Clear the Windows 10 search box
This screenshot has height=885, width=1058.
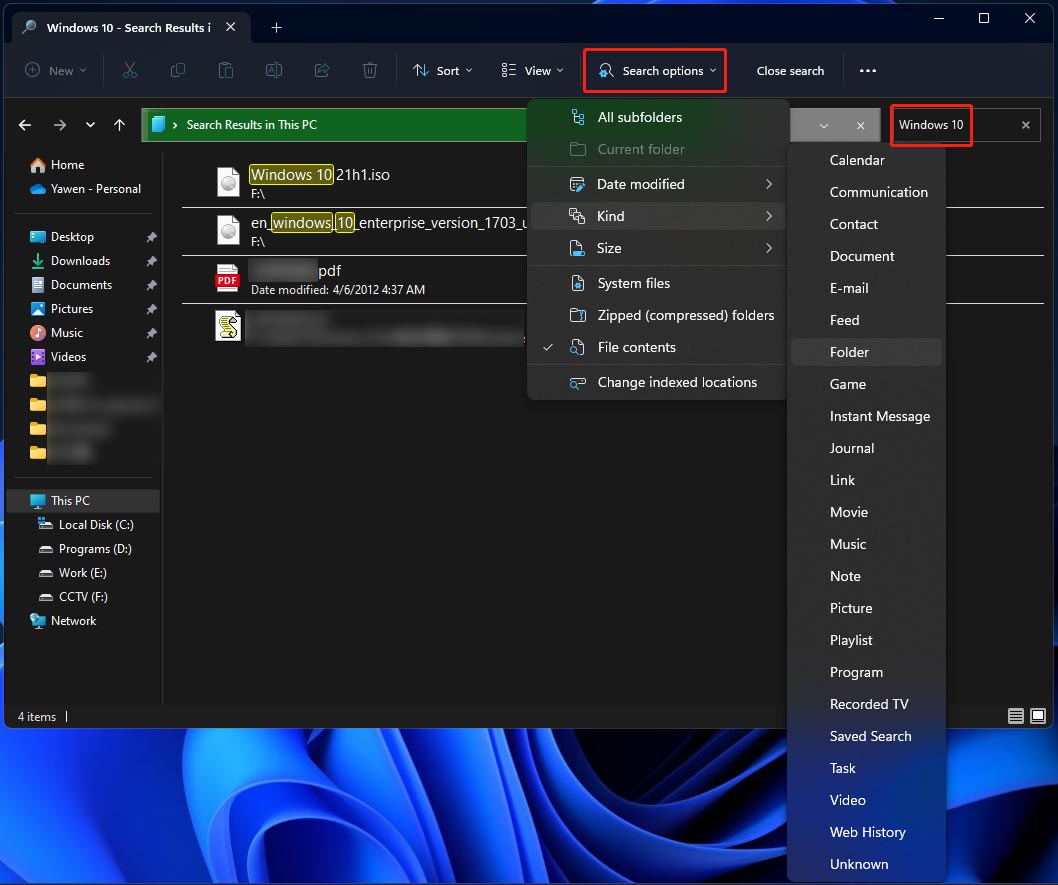click(x=1025, y=125)
